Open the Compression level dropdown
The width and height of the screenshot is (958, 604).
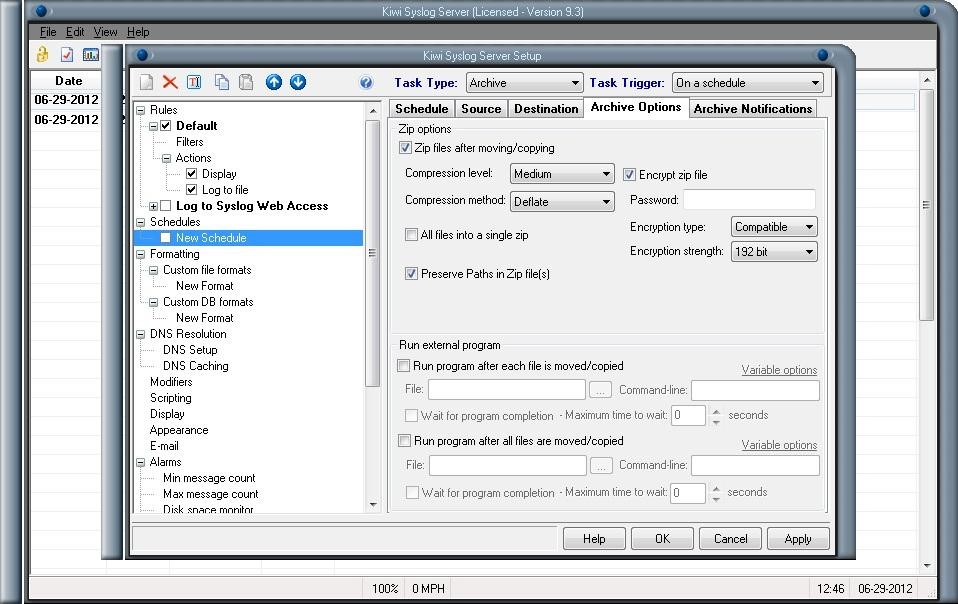pyautogui.click(x=562, y=174)
